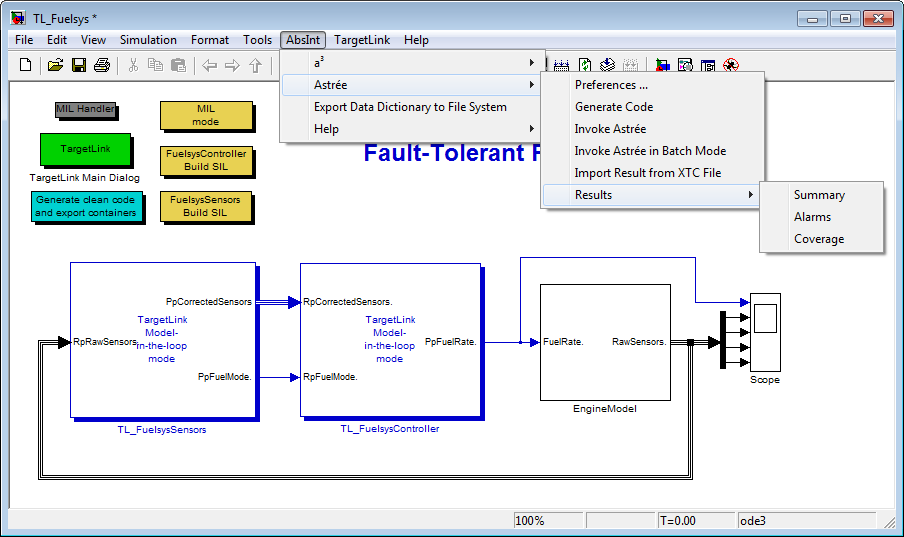Click the Back arrow toolbar icon
This screenshot has width=904, height=537.
pos(209,65)
